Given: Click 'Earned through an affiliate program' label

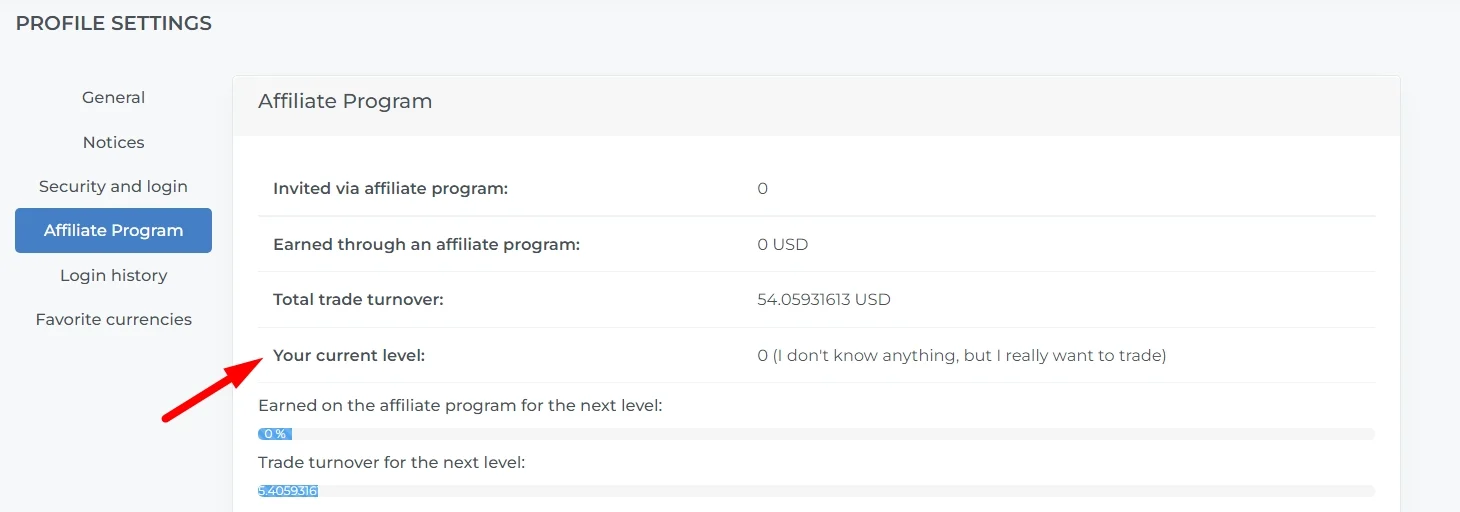Looking at the screenshot, I should pos(426,244).
